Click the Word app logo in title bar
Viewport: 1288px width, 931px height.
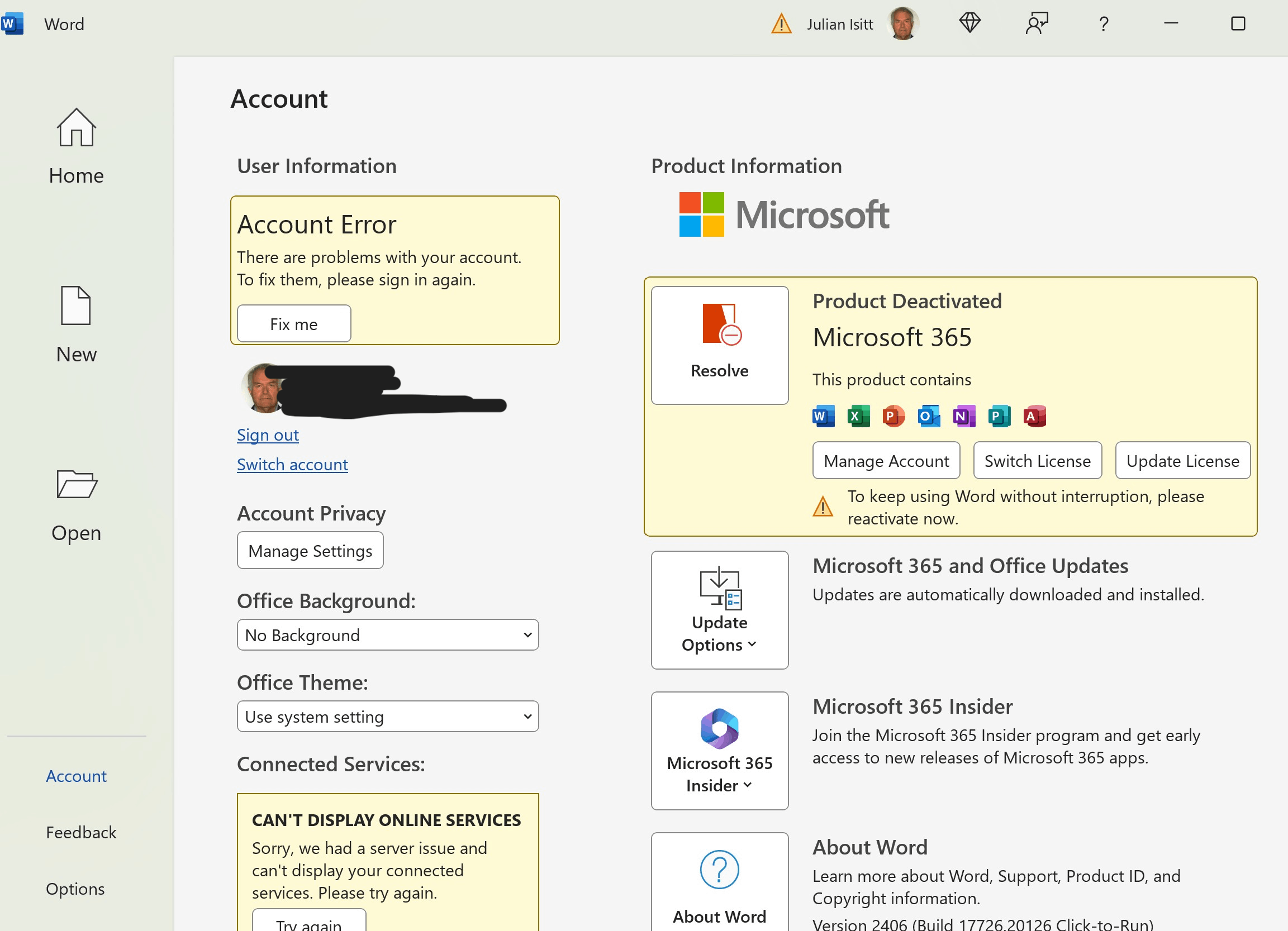pyautogui.click(x=12, y=24)
